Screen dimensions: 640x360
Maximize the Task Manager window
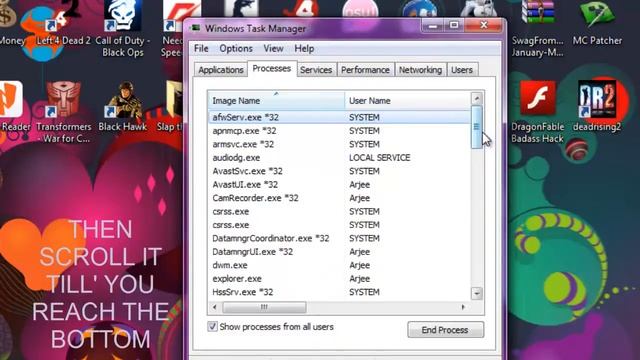(x=454, y=25)
